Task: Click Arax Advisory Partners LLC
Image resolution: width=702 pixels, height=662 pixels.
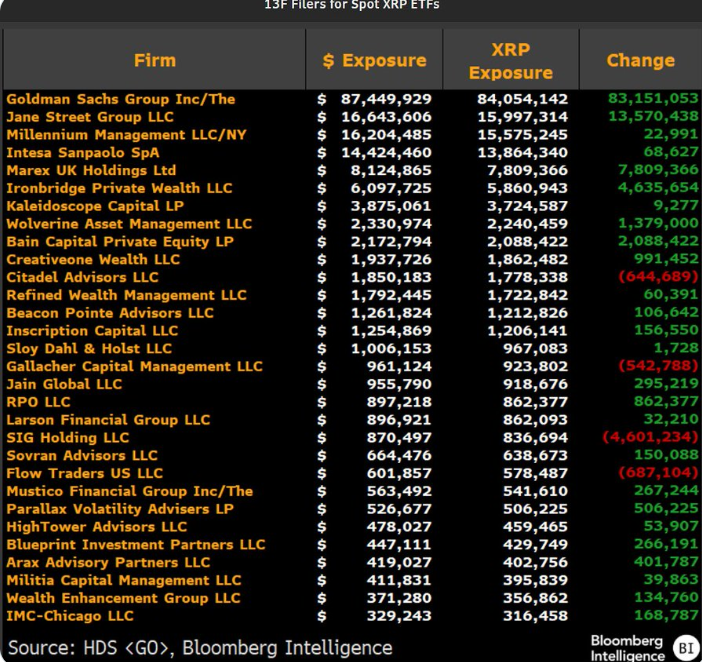Action: [108, 563]
